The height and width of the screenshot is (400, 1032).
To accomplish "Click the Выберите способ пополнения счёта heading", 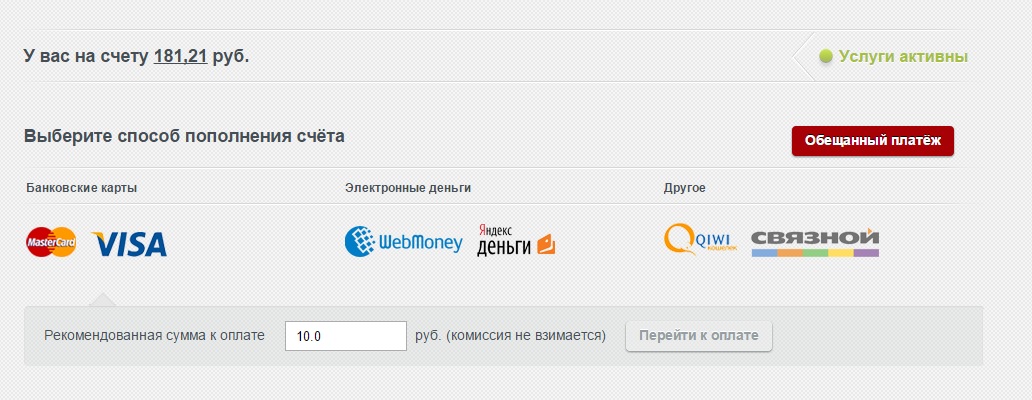I will click(184, 136).
